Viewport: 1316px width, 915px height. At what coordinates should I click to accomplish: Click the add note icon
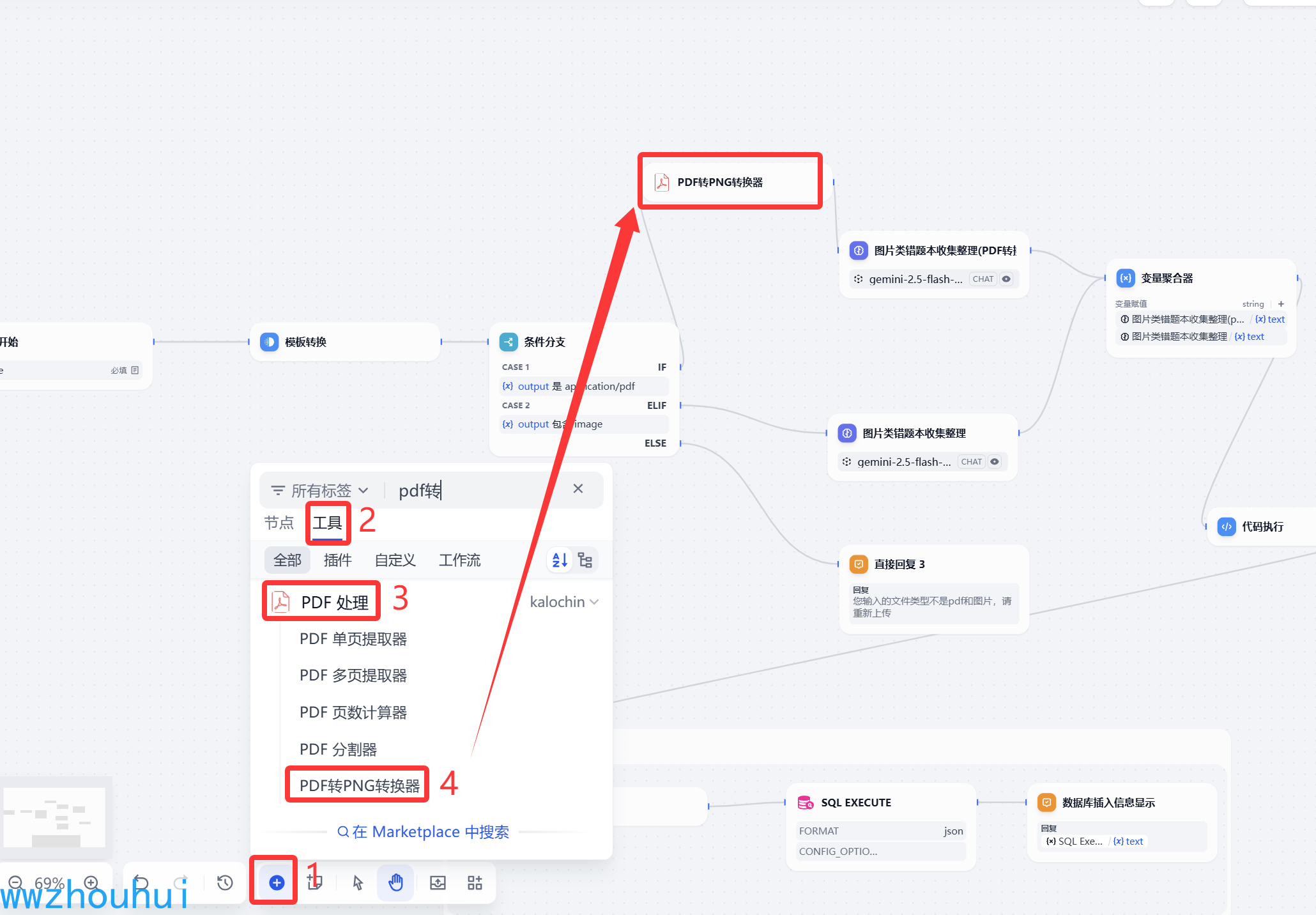click(x=314, y=882)
